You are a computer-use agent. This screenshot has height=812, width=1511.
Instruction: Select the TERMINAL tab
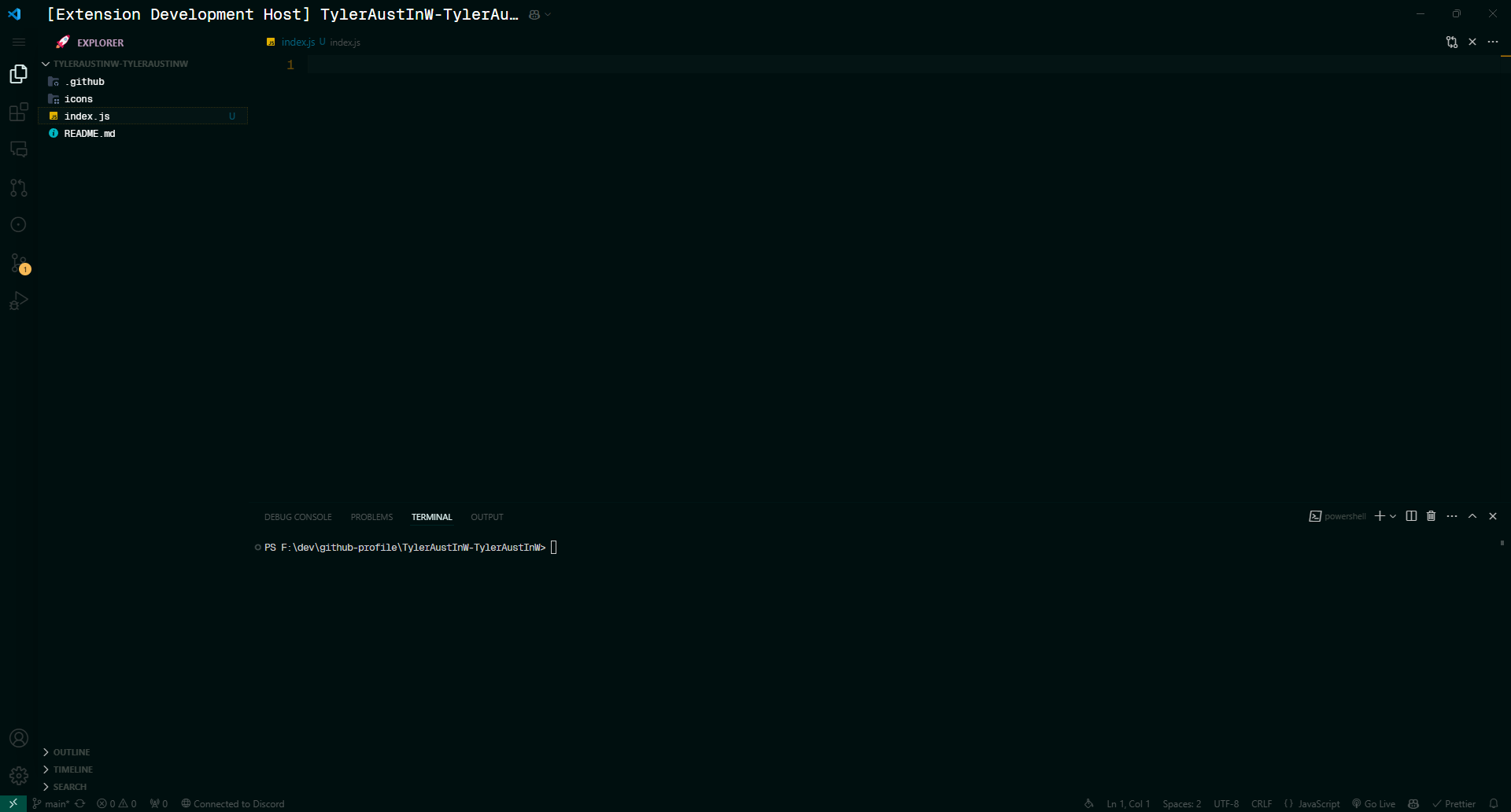(x=431, y=517)
